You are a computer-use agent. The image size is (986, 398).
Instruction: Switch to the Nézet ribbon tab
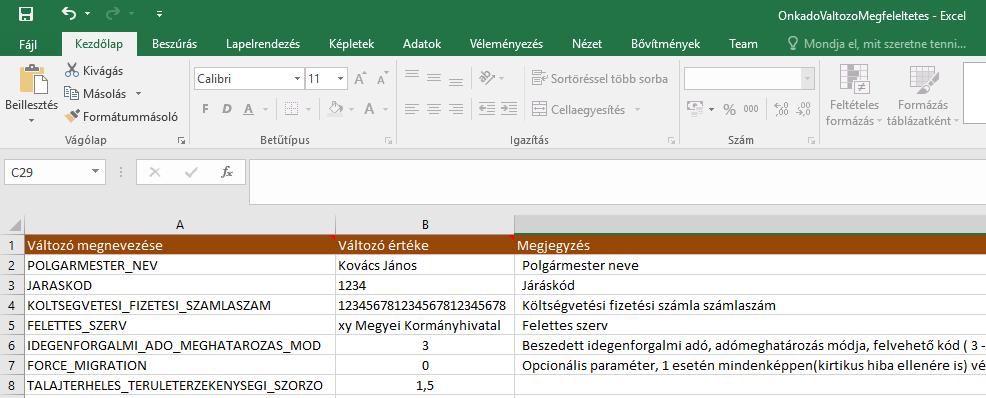click(x=587, y=44)
